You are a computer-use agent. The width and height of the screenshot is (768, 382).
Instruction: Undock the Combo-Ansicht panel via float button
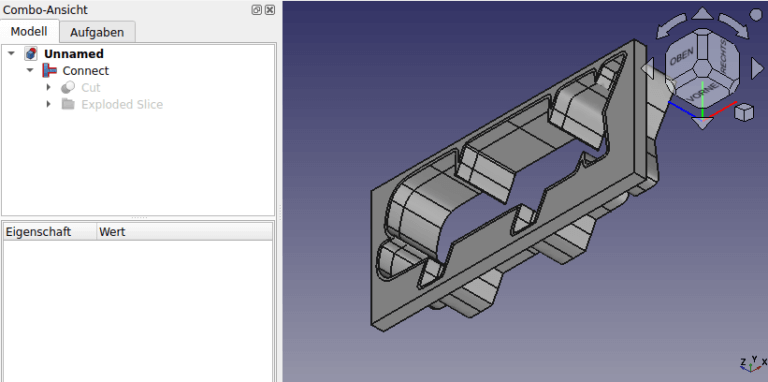[x=256, y=10]
